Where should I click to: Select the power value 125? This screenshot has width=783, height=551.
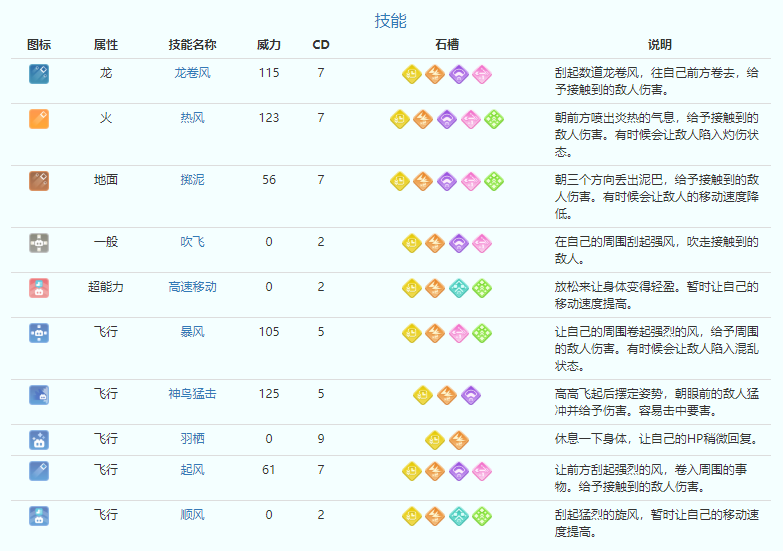click(269, 394)
